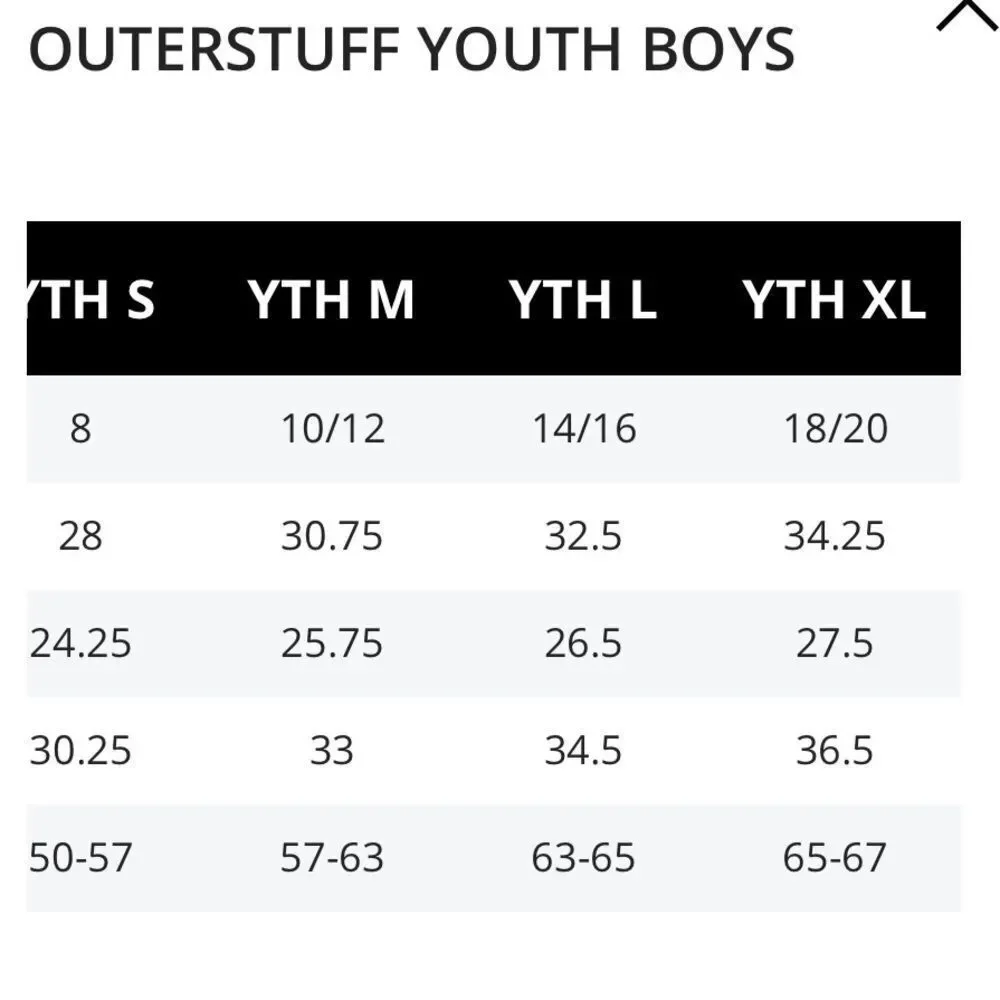
Task: Select the YTH S column header
Action: click(x=90, y=300)
